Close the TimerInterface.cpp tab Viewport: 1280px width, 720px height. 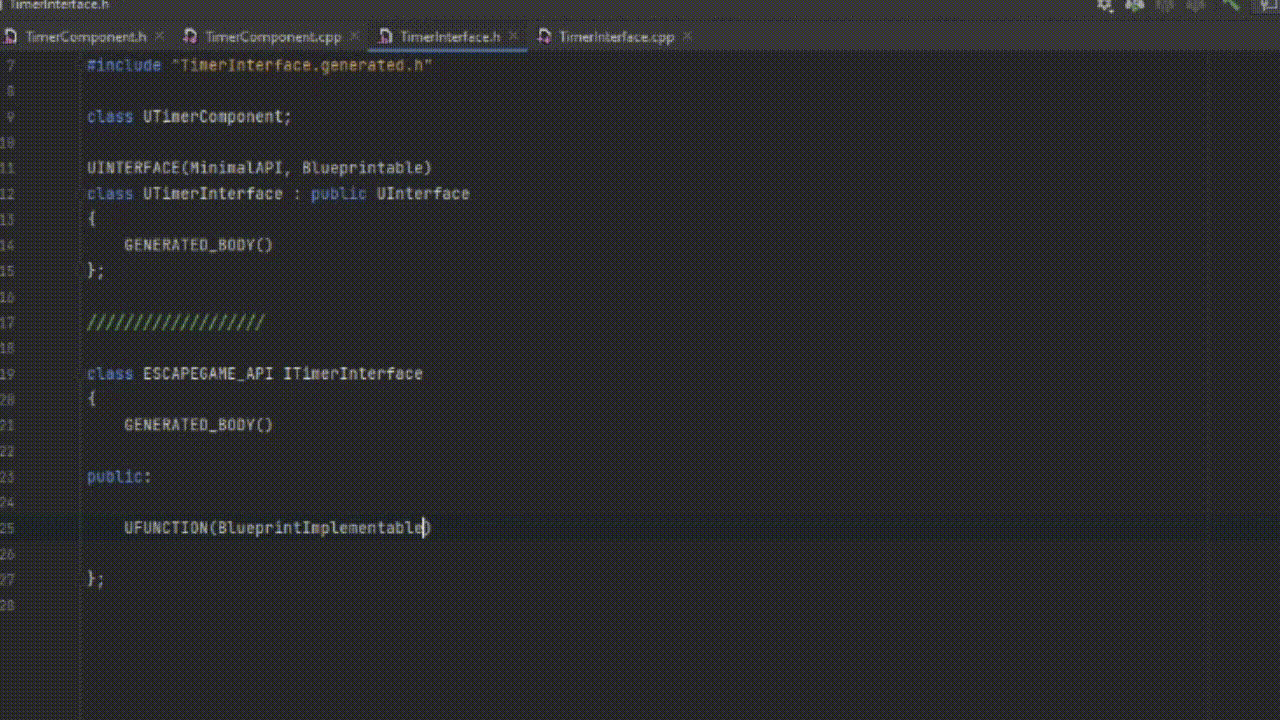687,36
